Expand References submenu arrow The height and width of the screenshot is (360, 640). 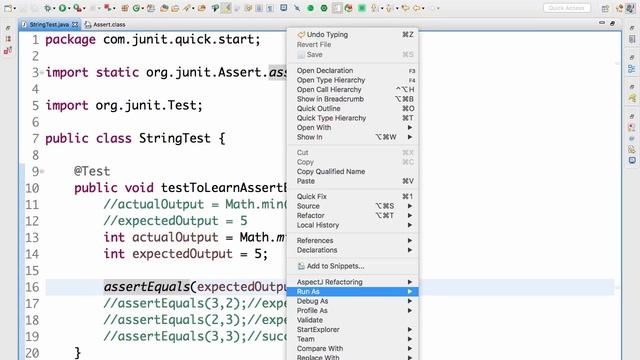coord(409,241)
